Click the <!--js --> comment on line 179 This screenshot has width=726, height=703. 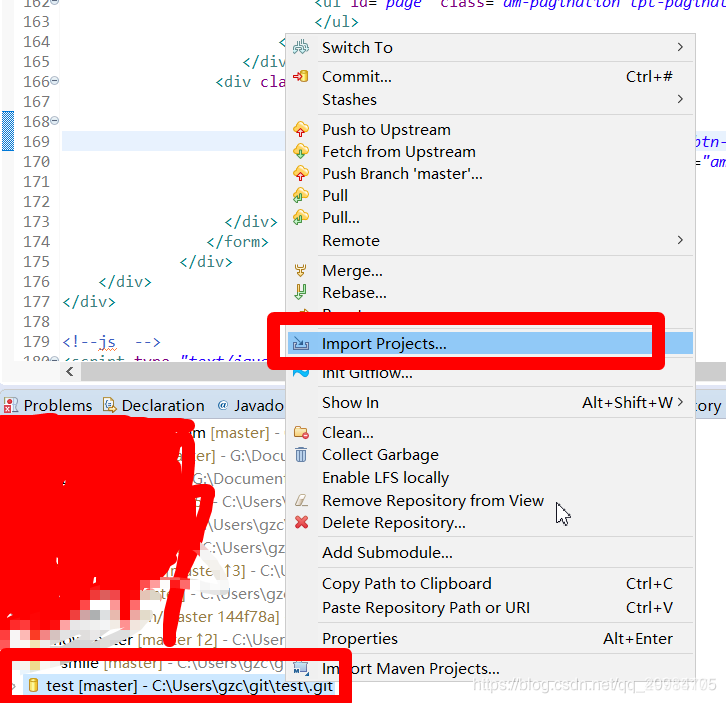tap(112, 342)
